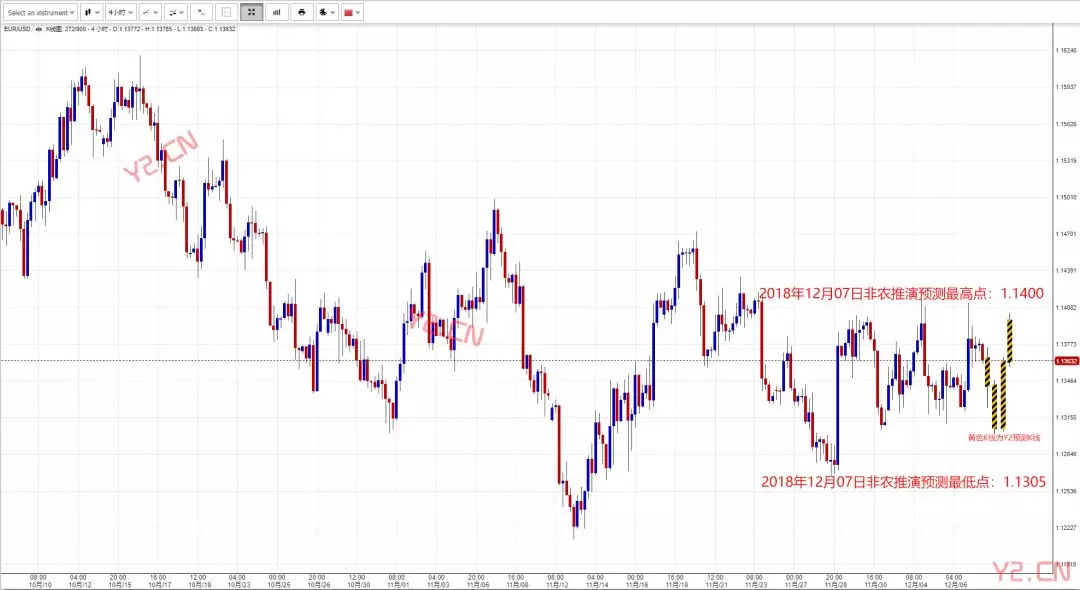Open the indicators line tool menu
Screen dimensions: 1080x590
(149, 12)
